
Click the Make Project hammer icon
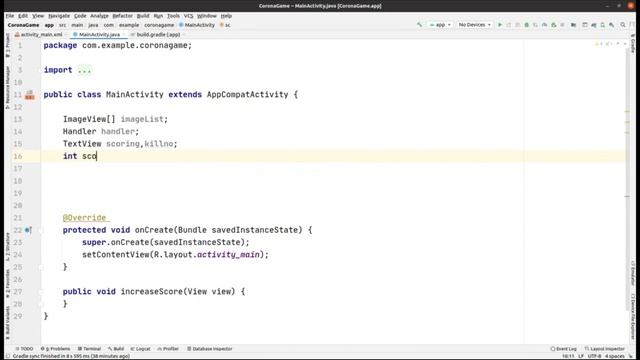pyautogui.click(x=419, y=25)
